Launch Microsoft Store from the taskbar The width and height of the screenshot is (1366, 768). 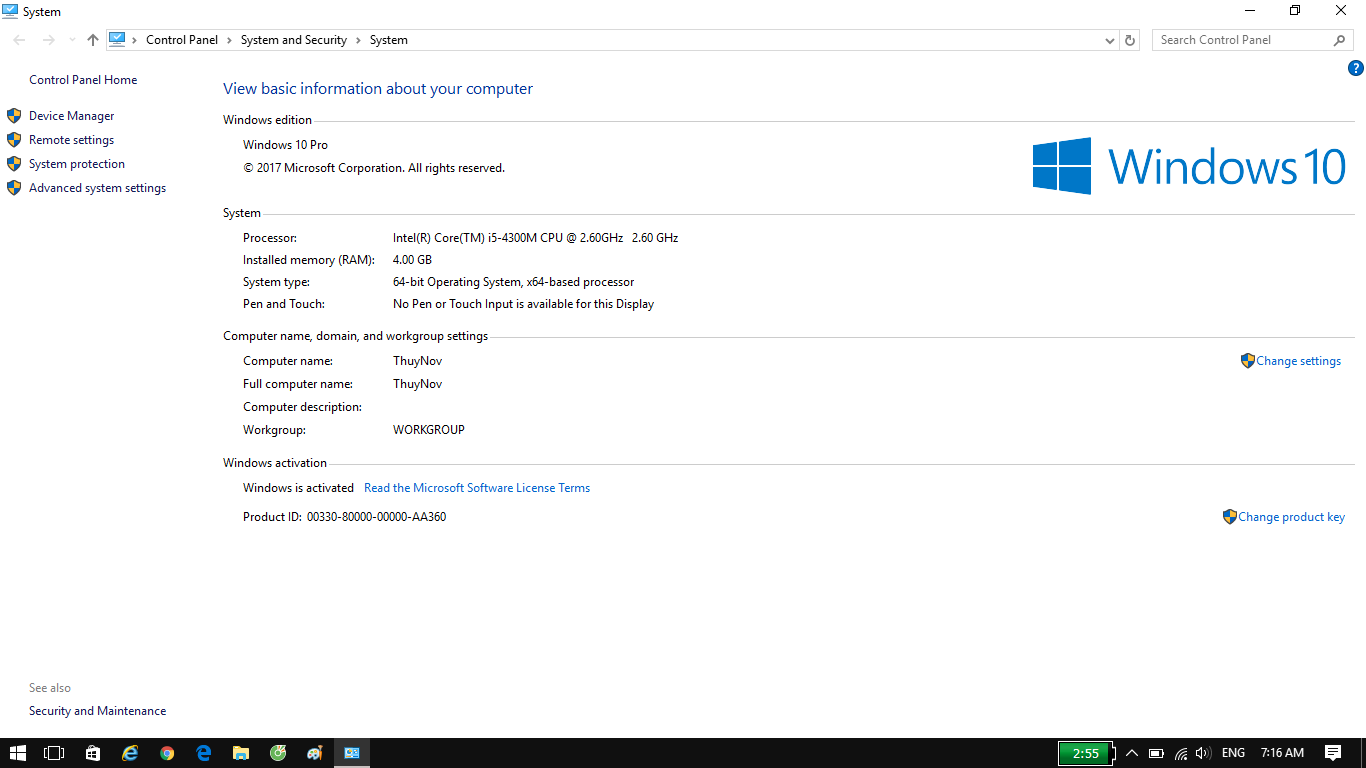(93, 753)
